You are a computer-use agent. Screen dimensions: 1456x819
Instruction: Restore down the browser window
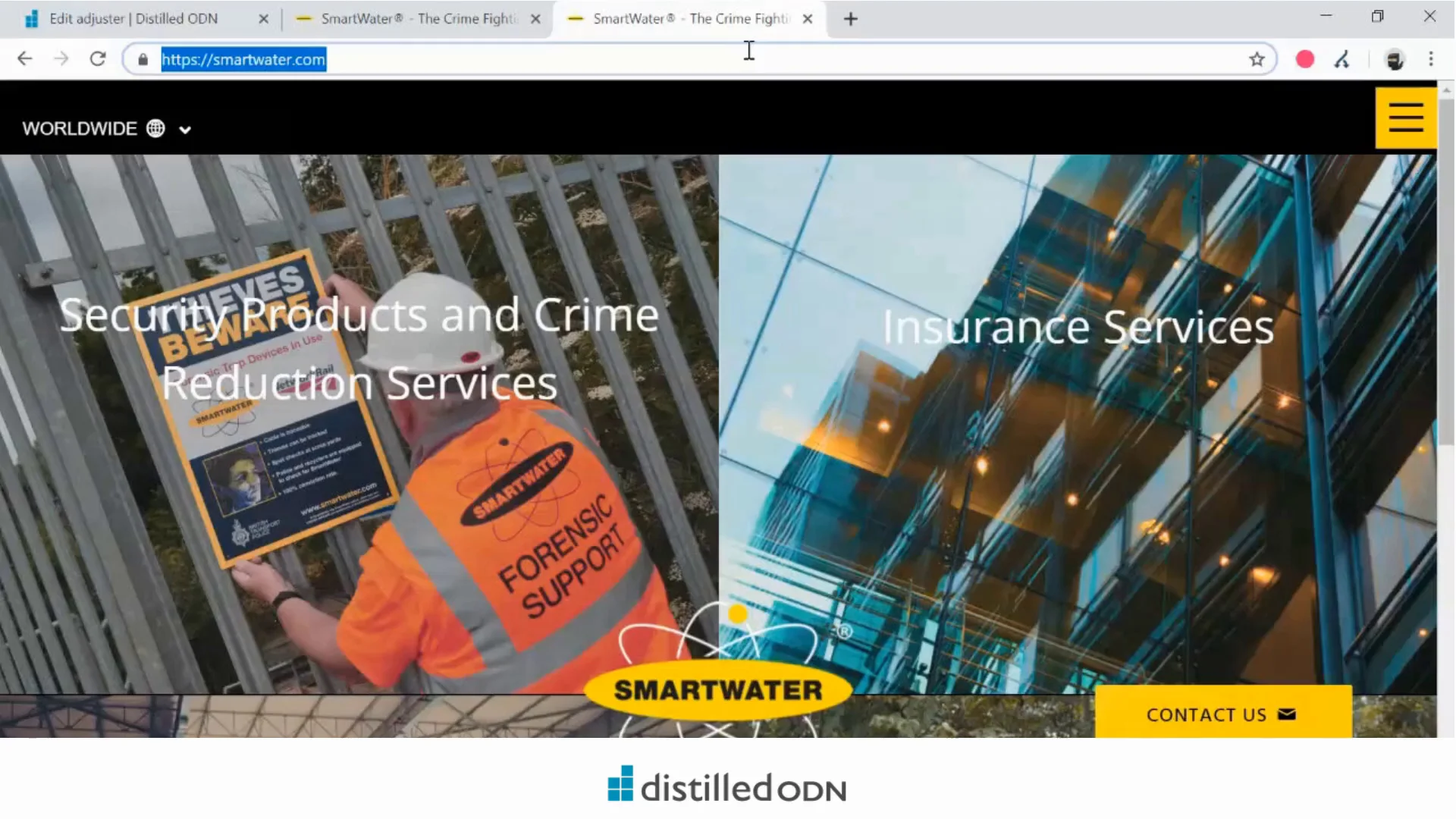[1377, 16]
